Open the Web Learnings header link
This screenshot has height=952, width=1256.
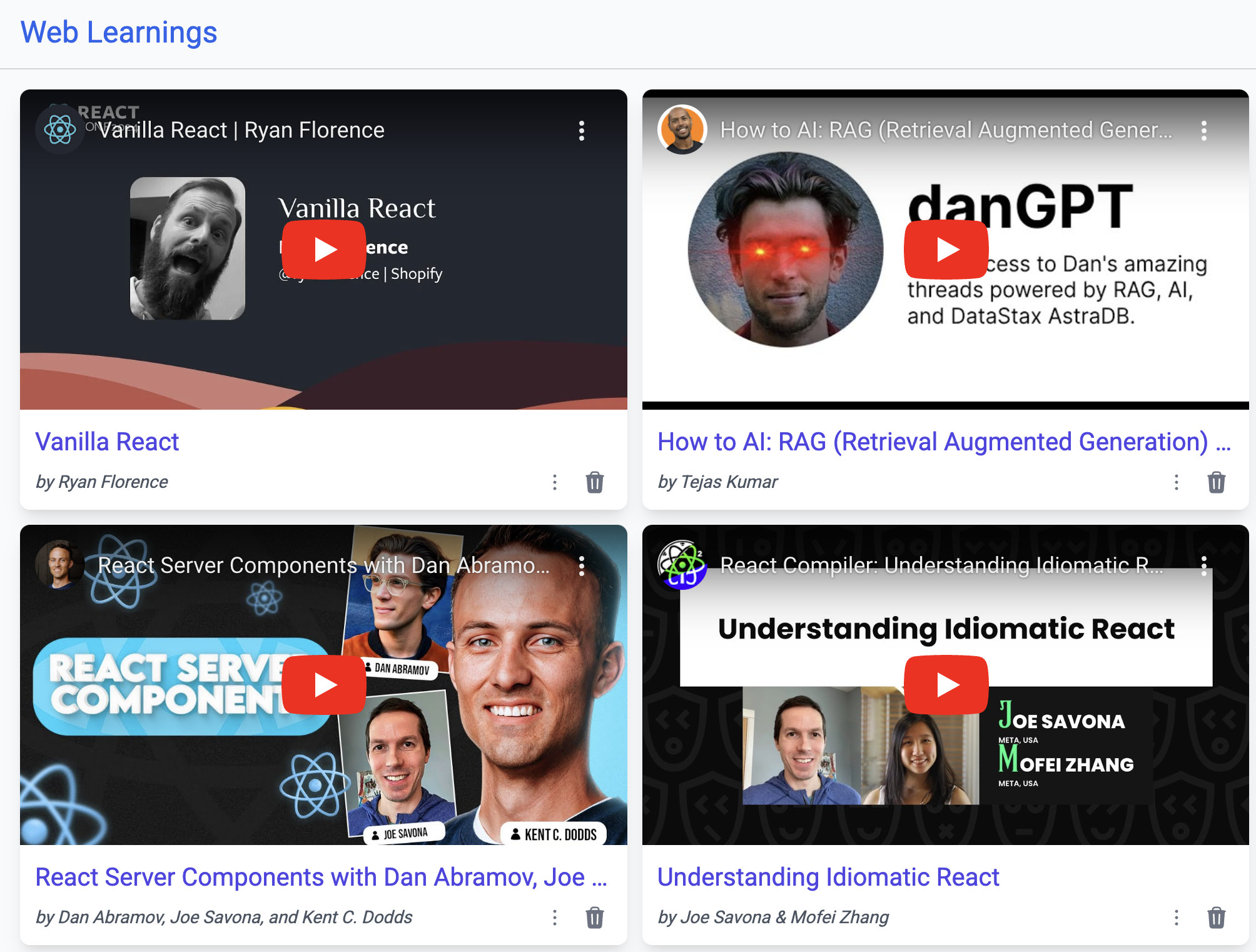coord(119,33)
